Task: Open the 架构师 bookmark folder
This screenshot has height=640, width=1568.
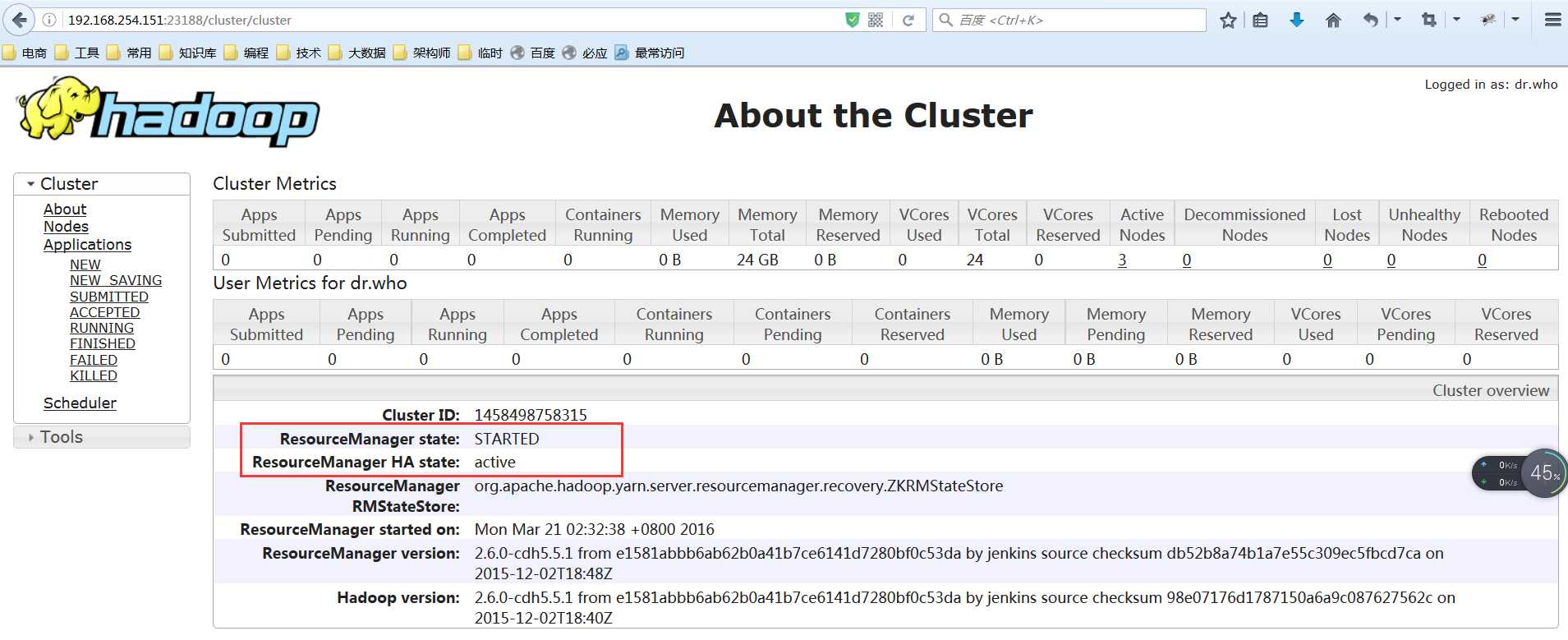Action: click(422, 53)
